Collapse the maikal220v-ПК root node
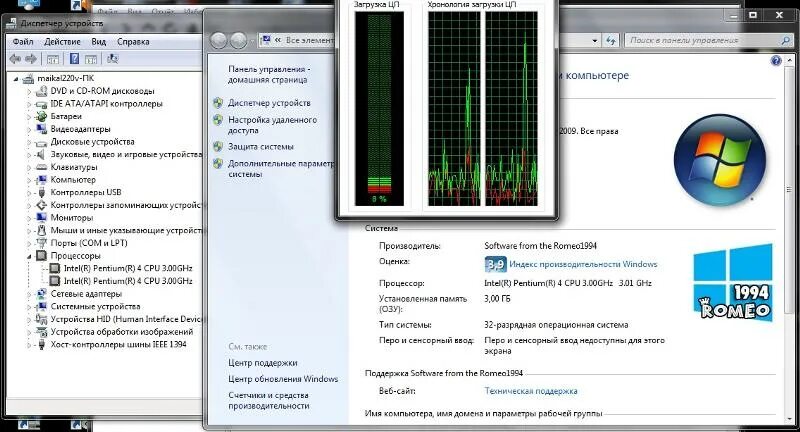 [x=16, y=79]
